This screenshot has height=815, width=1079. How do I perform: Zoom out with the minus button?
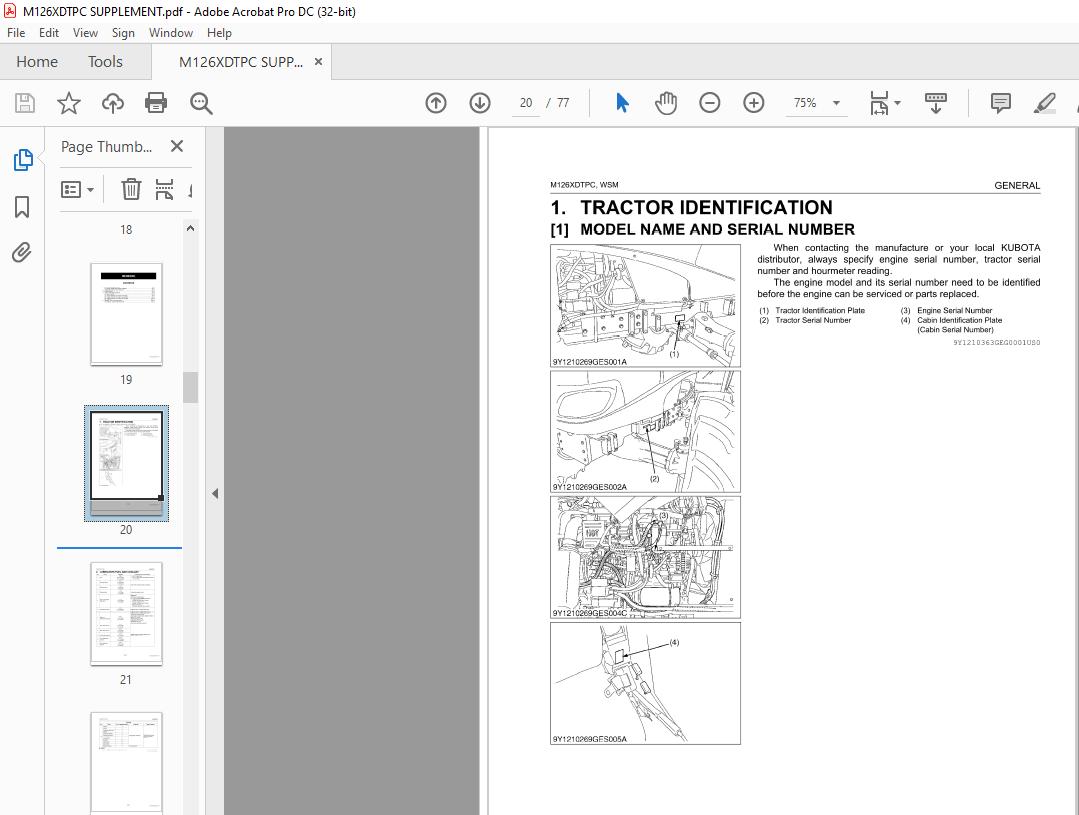(x=709, y=103)
